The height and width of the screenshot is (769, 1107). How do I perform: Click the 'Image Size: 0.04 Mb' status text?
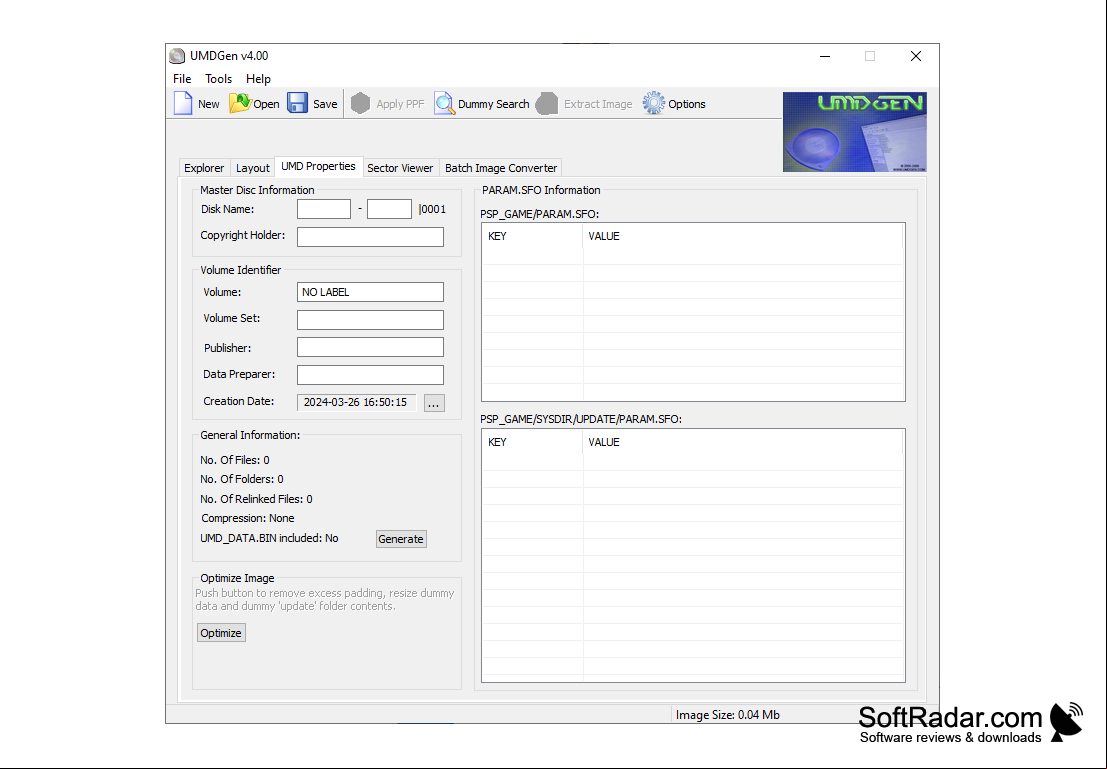[728, 715]
